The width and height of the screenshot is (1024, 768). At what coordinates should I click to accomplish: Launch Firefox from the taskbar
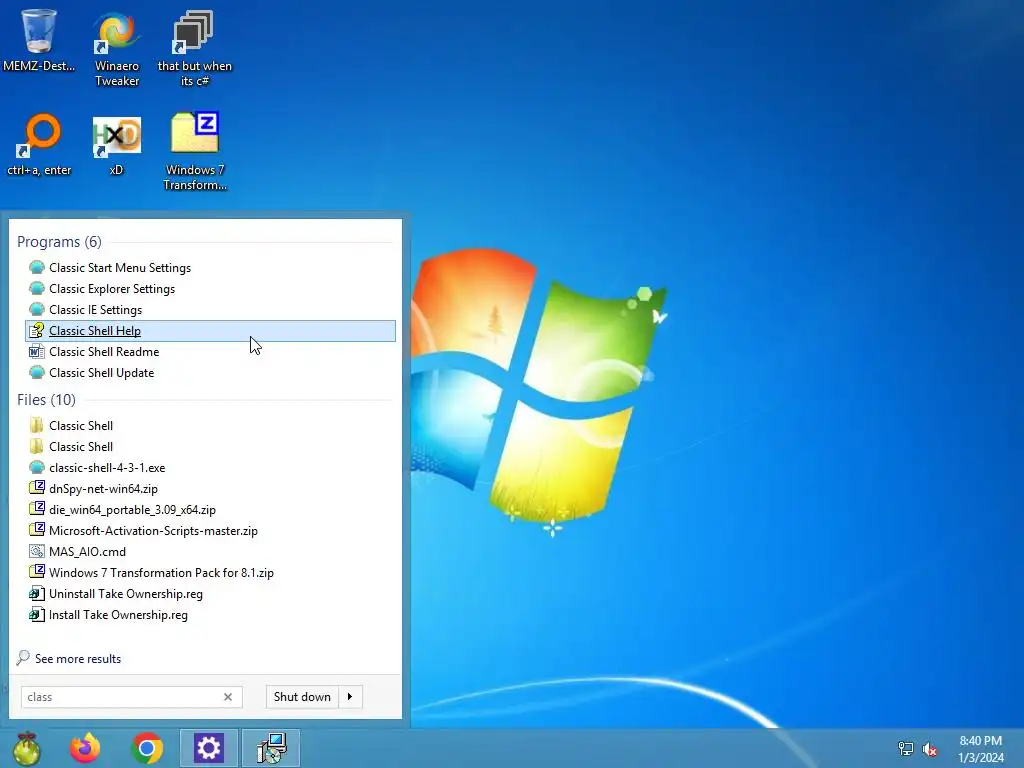point(86,748)
